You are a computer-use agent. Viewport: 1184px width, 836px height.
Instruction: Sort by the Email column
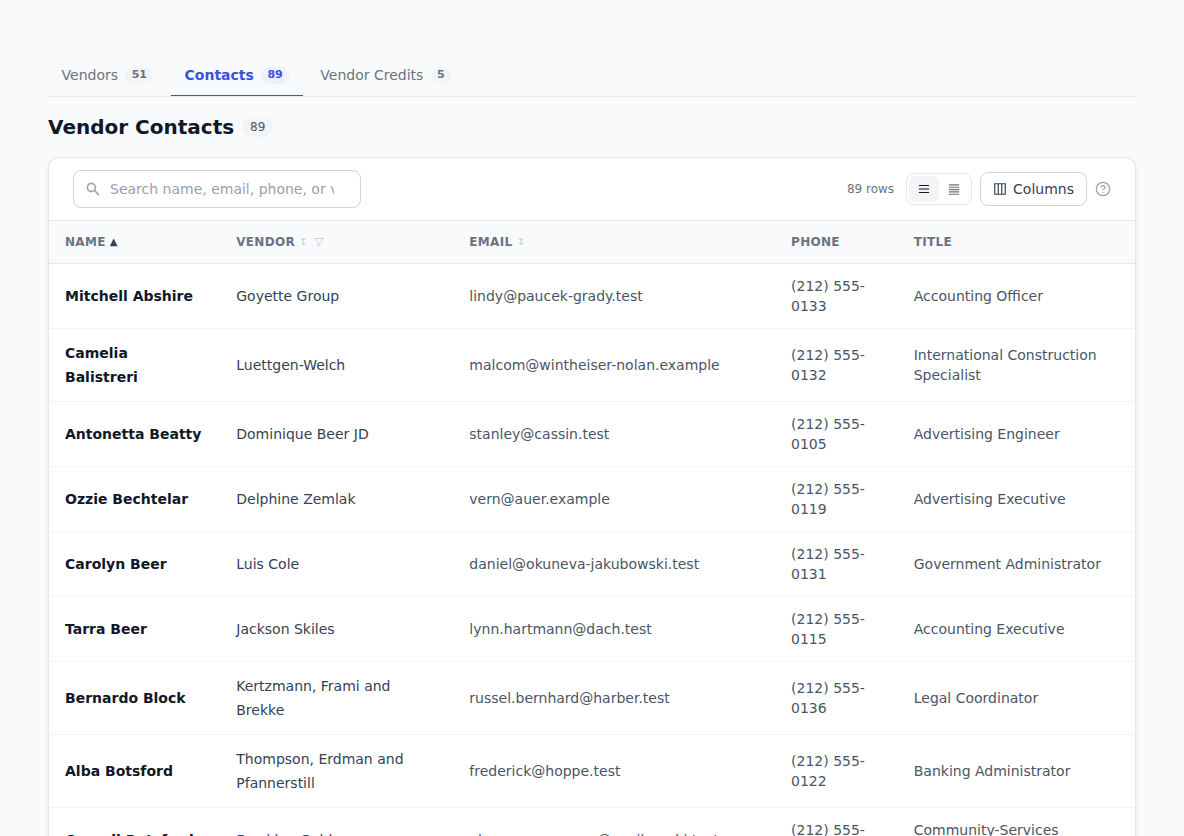point(496,242)
